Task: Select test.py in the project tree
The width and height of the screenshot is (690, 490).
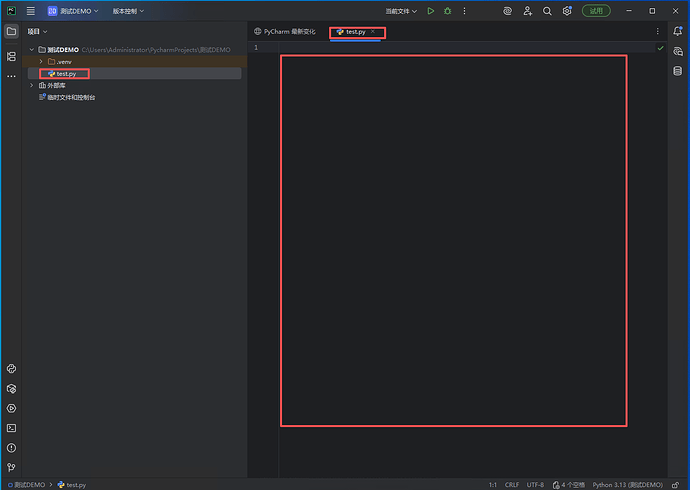Action: tap(65, 74)
